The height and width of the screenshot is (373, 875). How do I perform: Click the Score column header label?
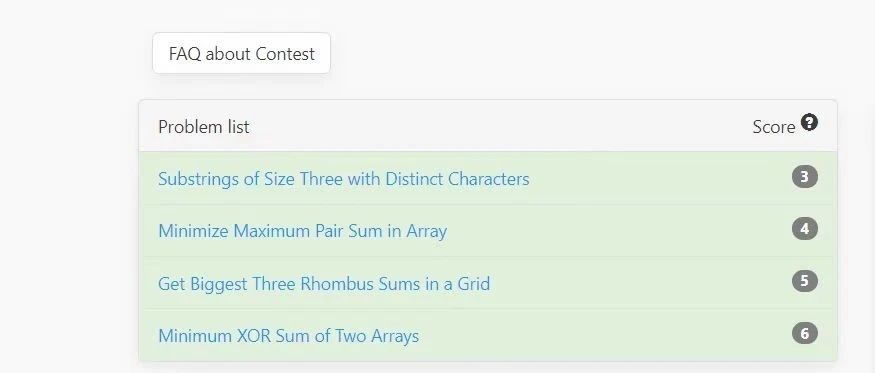(x=773, y=127)
